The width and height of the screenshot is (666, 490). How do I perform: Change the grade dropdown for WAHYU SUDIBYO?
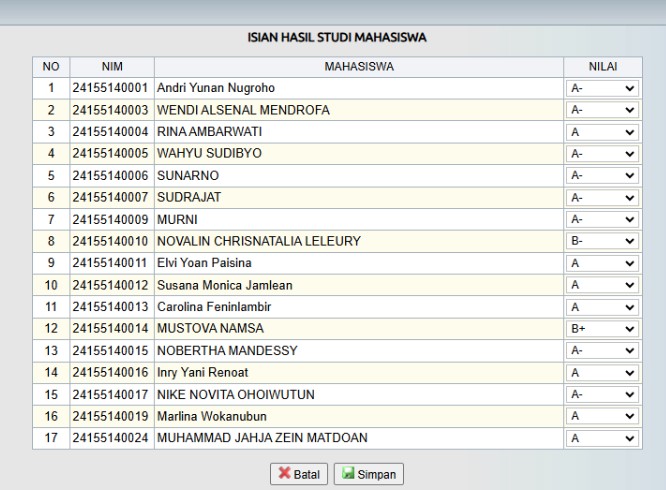[604, 154]
